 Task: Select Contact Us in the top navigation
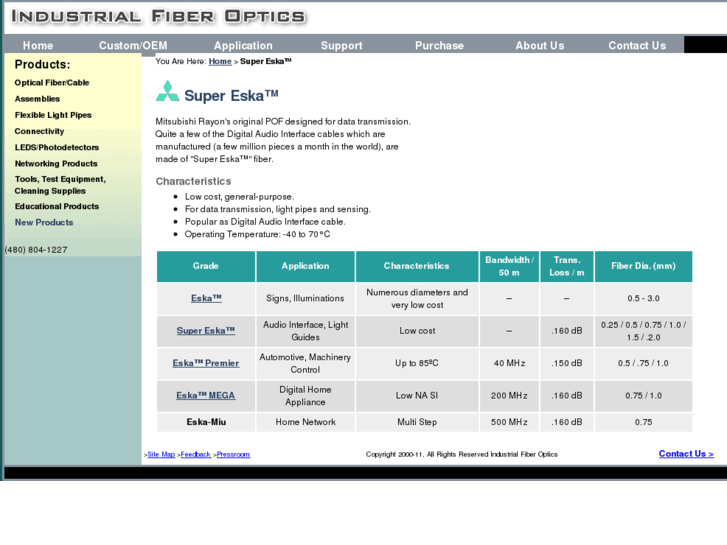point(637,45)
